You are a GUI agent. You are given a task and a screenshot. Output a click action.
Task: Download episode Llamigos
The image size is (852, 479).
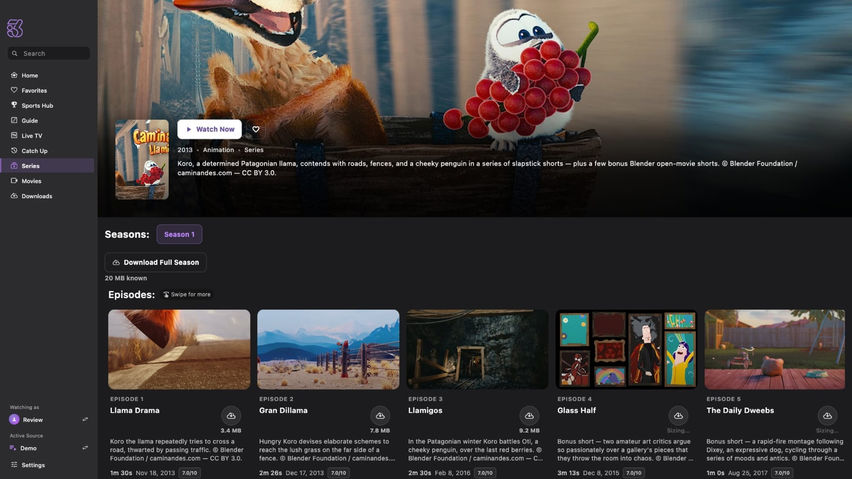click(x=529, y=416)
